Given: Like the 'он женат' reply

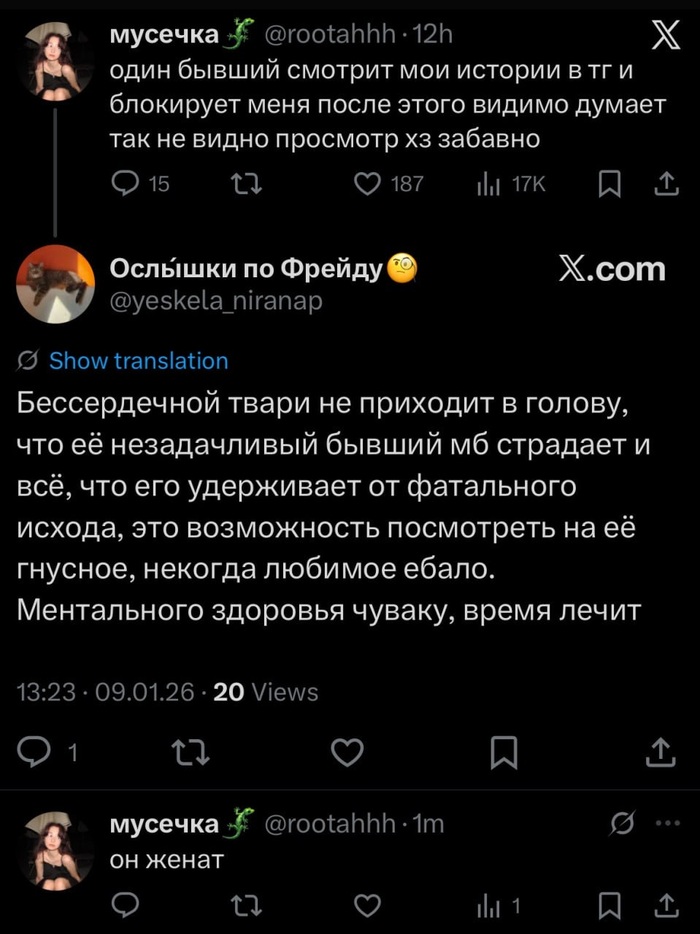Looking at the screenshot, I should pyautogui.click(x=369, y=906).
